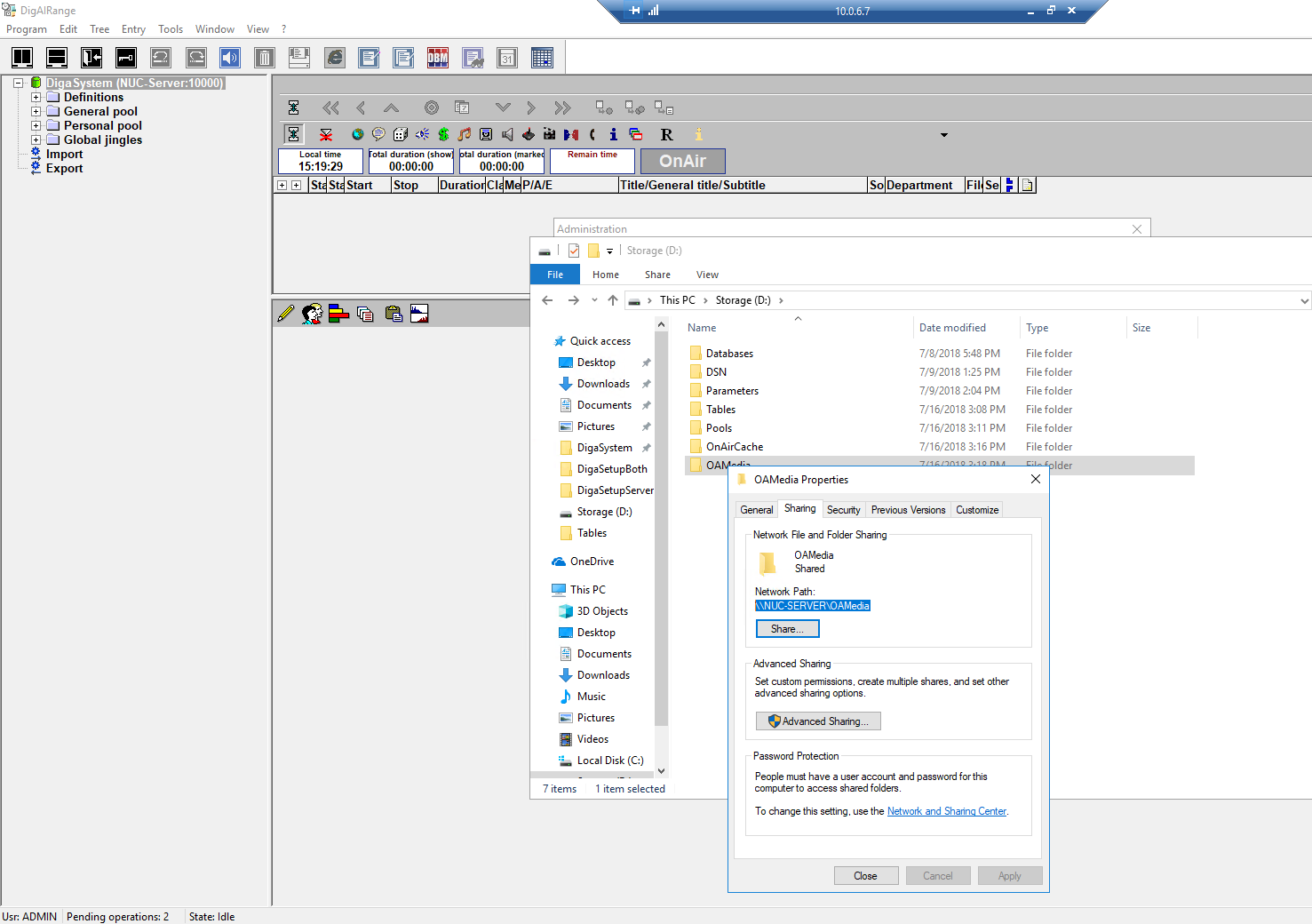Click the green dollar sign icon
Viewport: 1312px width, 924px height.
click(x=443, y=134)
